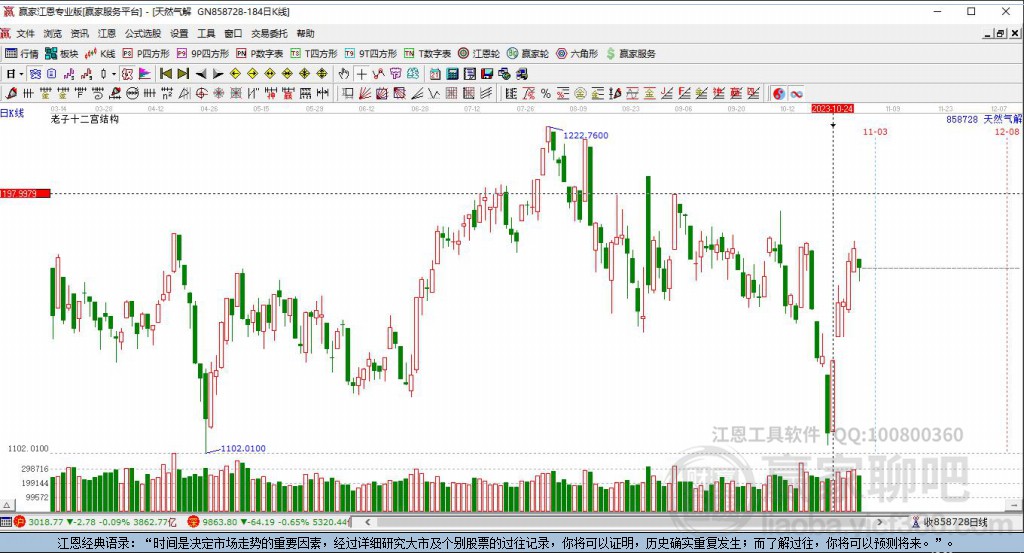1024x553 pixels.
Task: Open the 文件 menu
Action: [x=25, y=33]
